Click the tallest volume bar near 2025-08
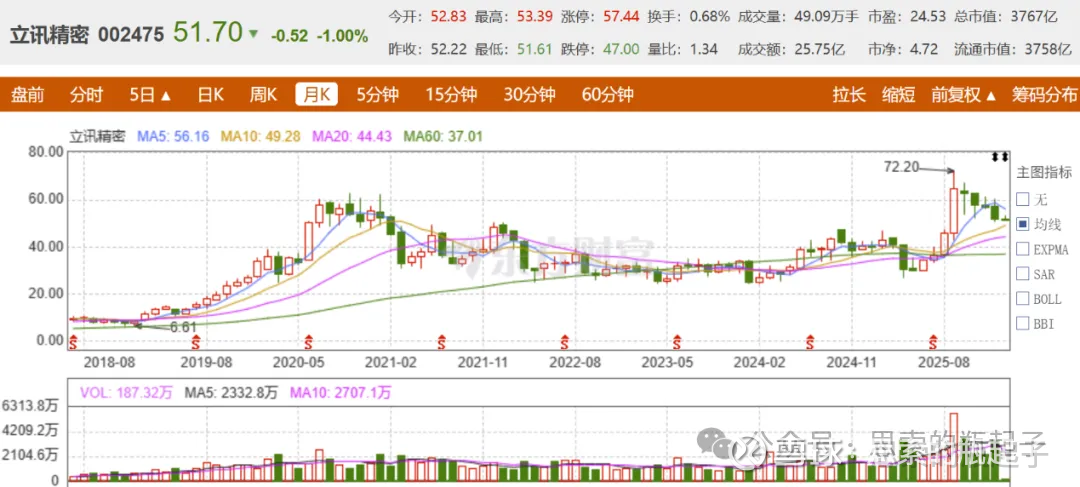The height and width of the screenshot is (487, 1080). click(953, 447)
